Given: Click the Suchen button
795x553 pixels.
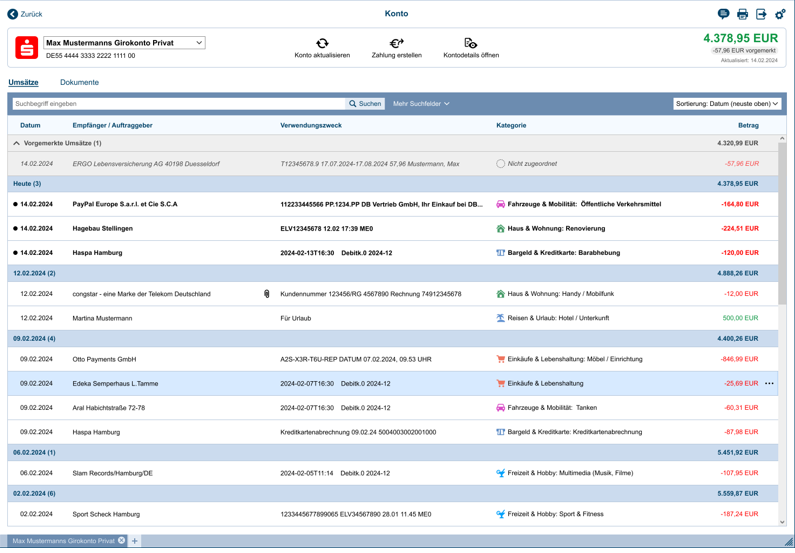Looking at the screenshot, I should (x=365, y=104).
